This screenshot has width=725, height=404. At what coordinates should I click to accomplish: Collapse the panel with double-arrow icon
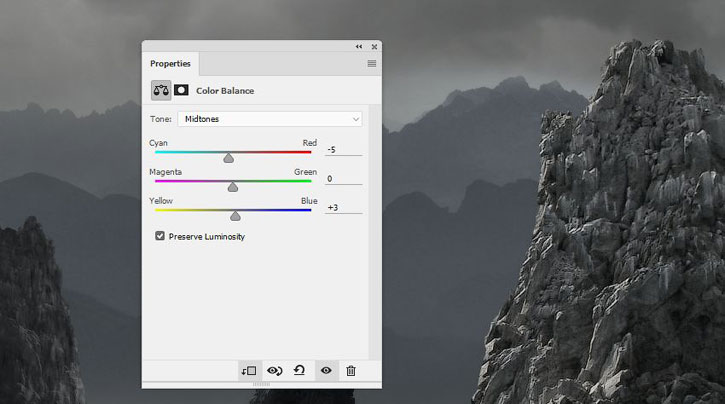(x=359, y=47)
